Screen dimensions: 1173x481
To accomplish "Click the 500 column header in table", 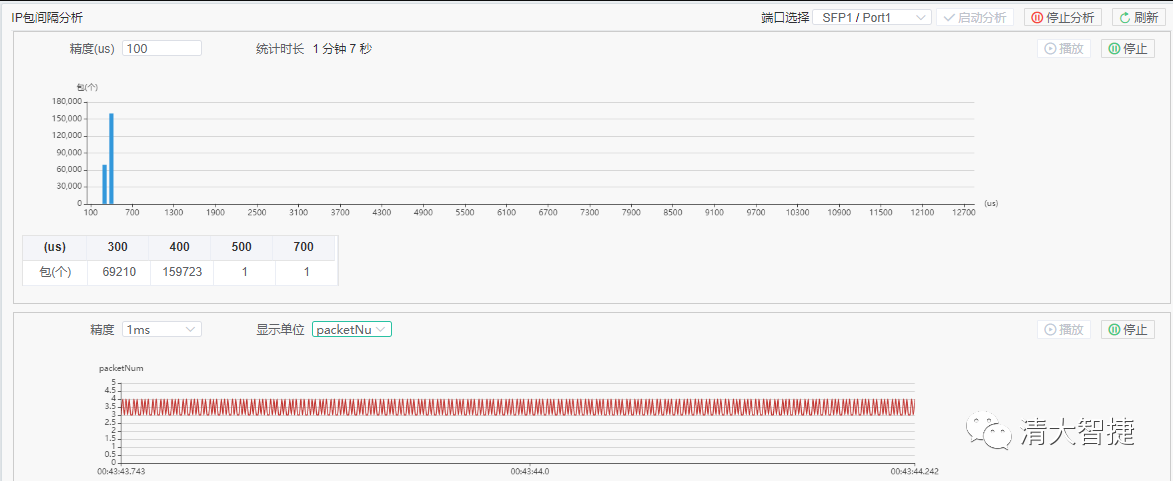I will [243, 247].
